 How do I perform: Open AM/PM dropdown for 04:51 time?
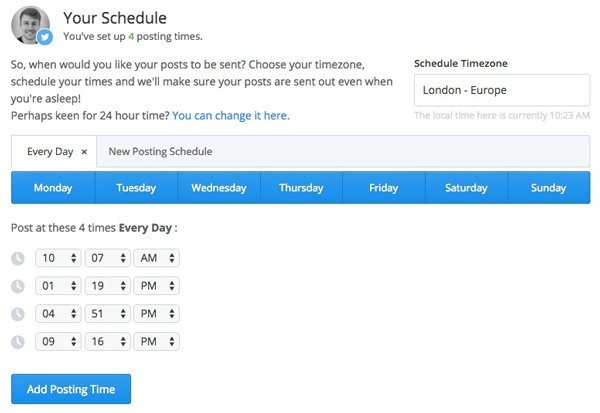[x=157, y=314]
